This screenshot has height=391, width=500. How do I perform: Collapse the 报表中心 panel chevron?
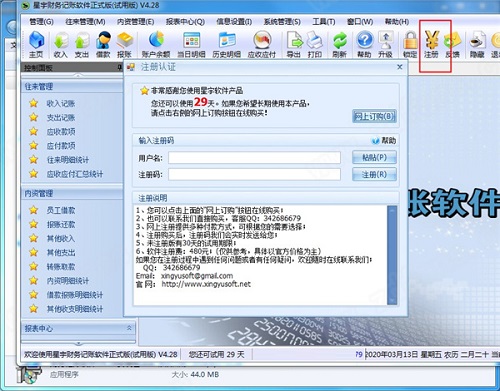(129, 328)
